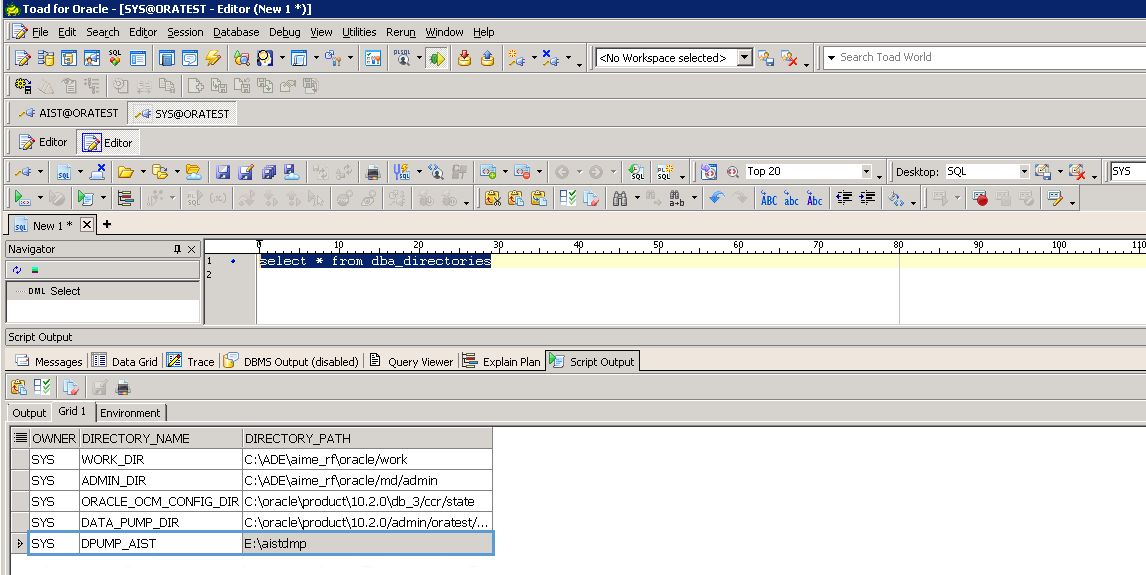Select the ORACLE_OCM_CONFIG_DIR cell
1146x575 pixels.
click(161, 501)
